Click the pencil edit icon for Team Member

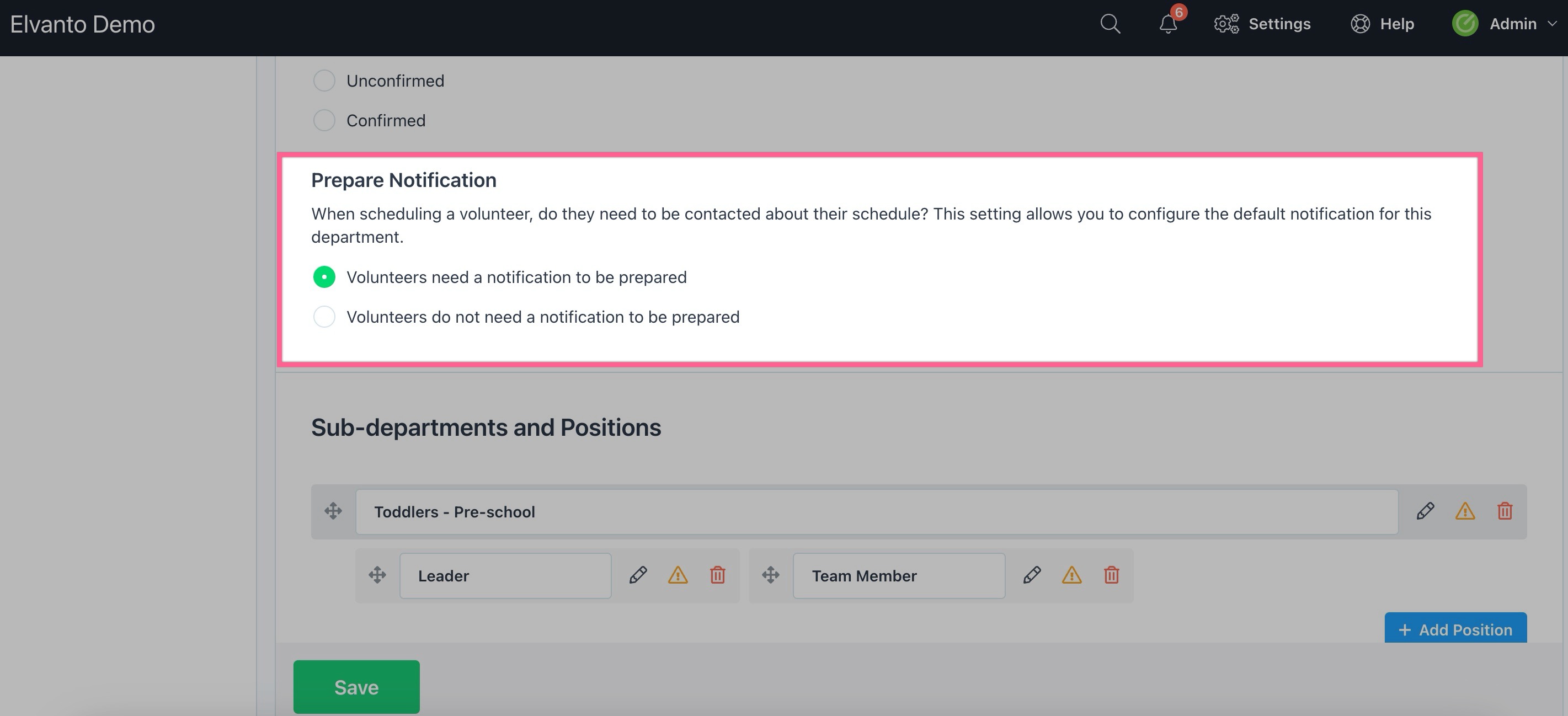(1032, 575)
